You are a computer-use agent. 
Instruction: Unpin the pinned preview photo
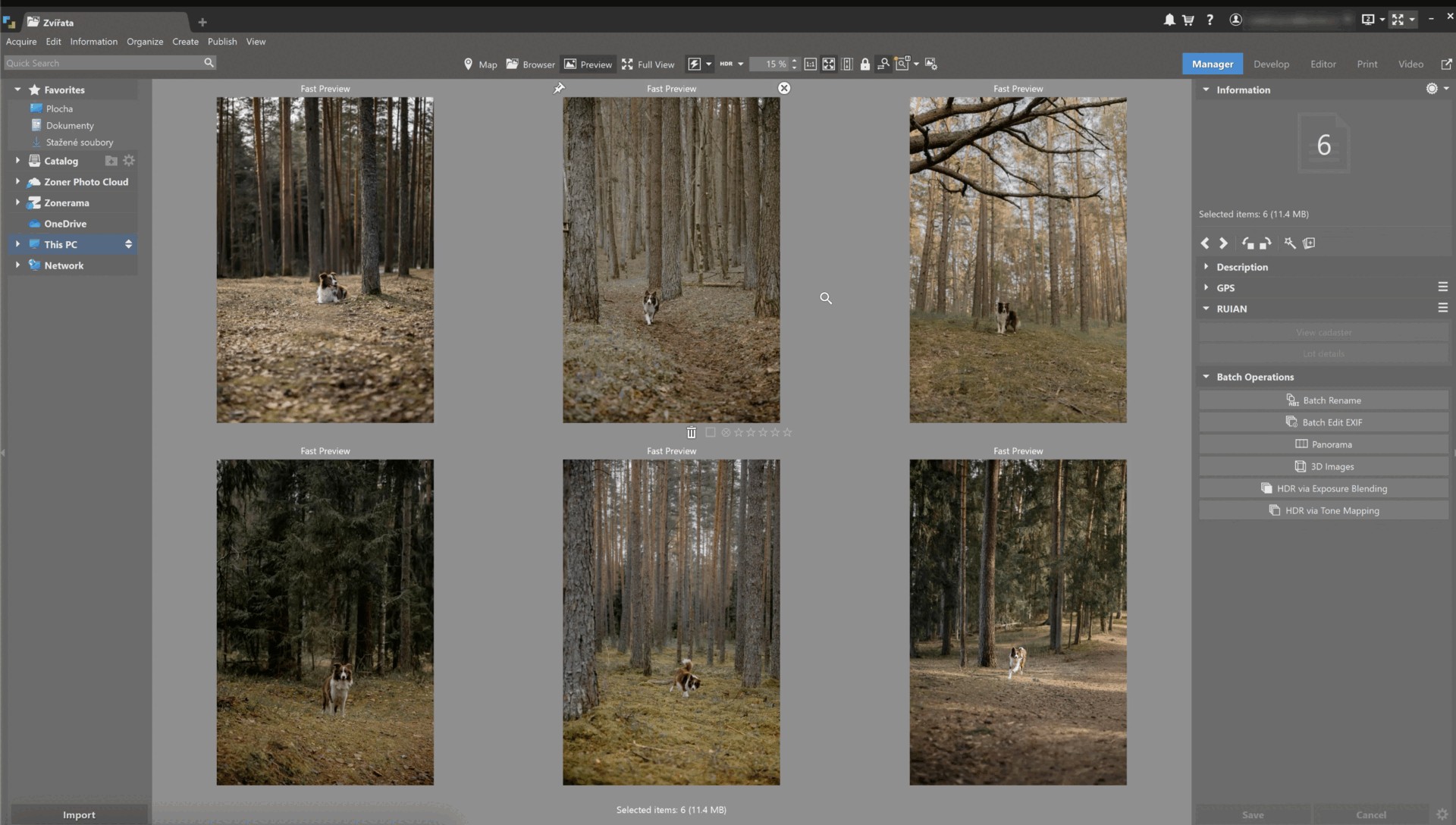point(559,87)
